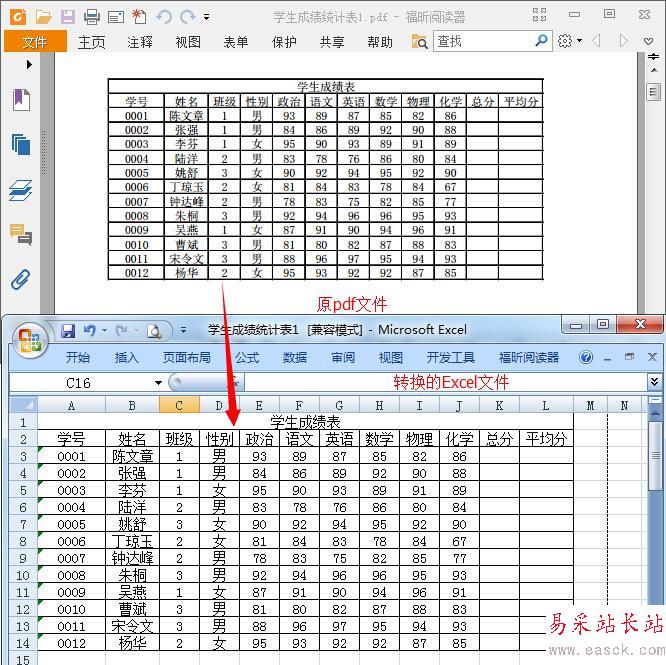Open the 视图 ribbon tab in Excel

point(391,358)
